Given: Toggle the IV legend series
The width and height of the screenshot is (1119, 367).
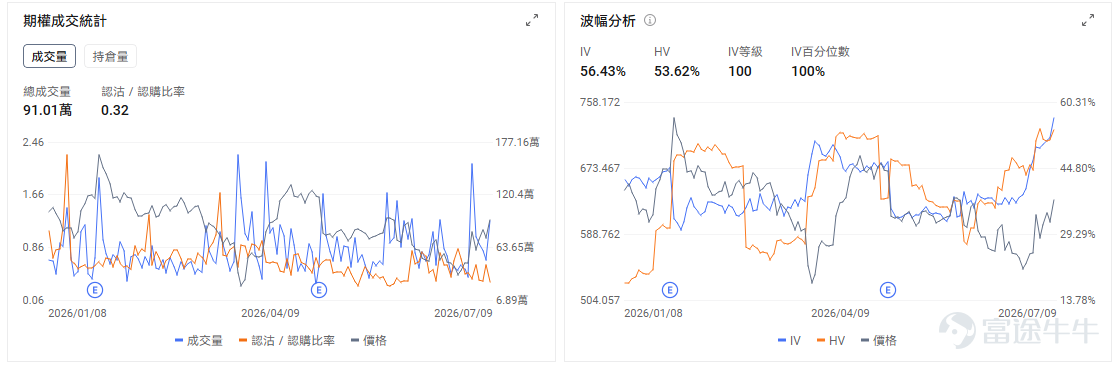Looking at the screenshot, I should click(x=789, y=341).
